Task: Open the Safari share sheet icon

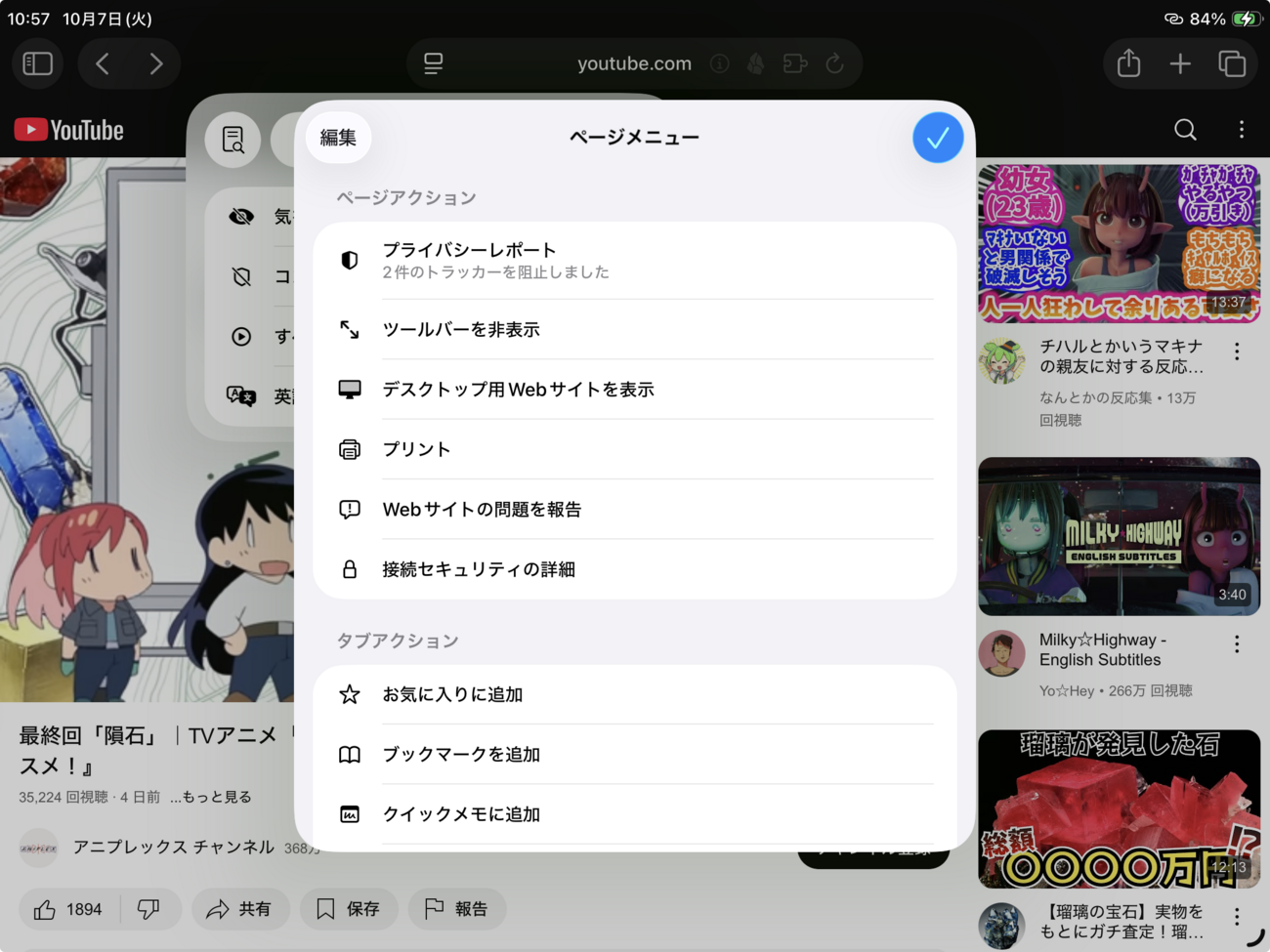Action: tap(1129, 63)
